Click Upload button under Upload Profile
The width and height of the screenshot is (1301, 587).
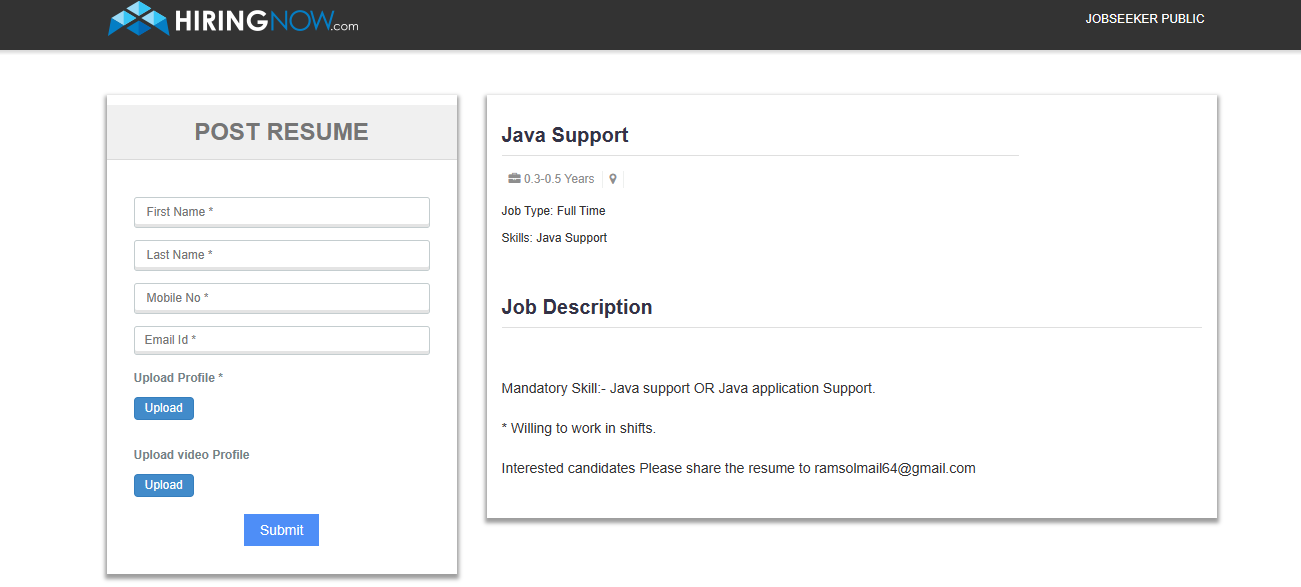coord(164,408)
